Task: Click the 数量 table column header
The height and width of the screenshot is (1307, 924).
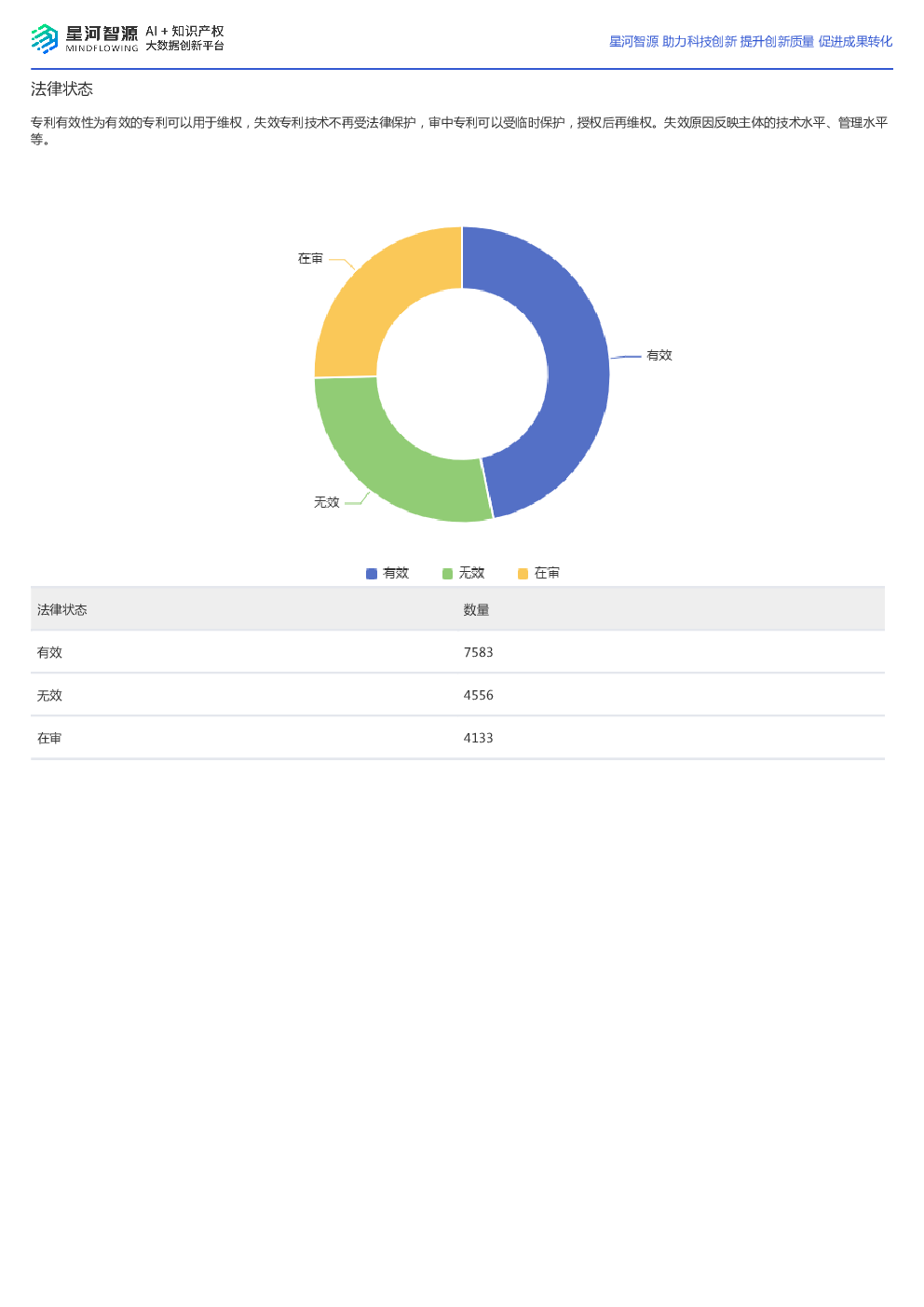Action: [x=476, y=610]
